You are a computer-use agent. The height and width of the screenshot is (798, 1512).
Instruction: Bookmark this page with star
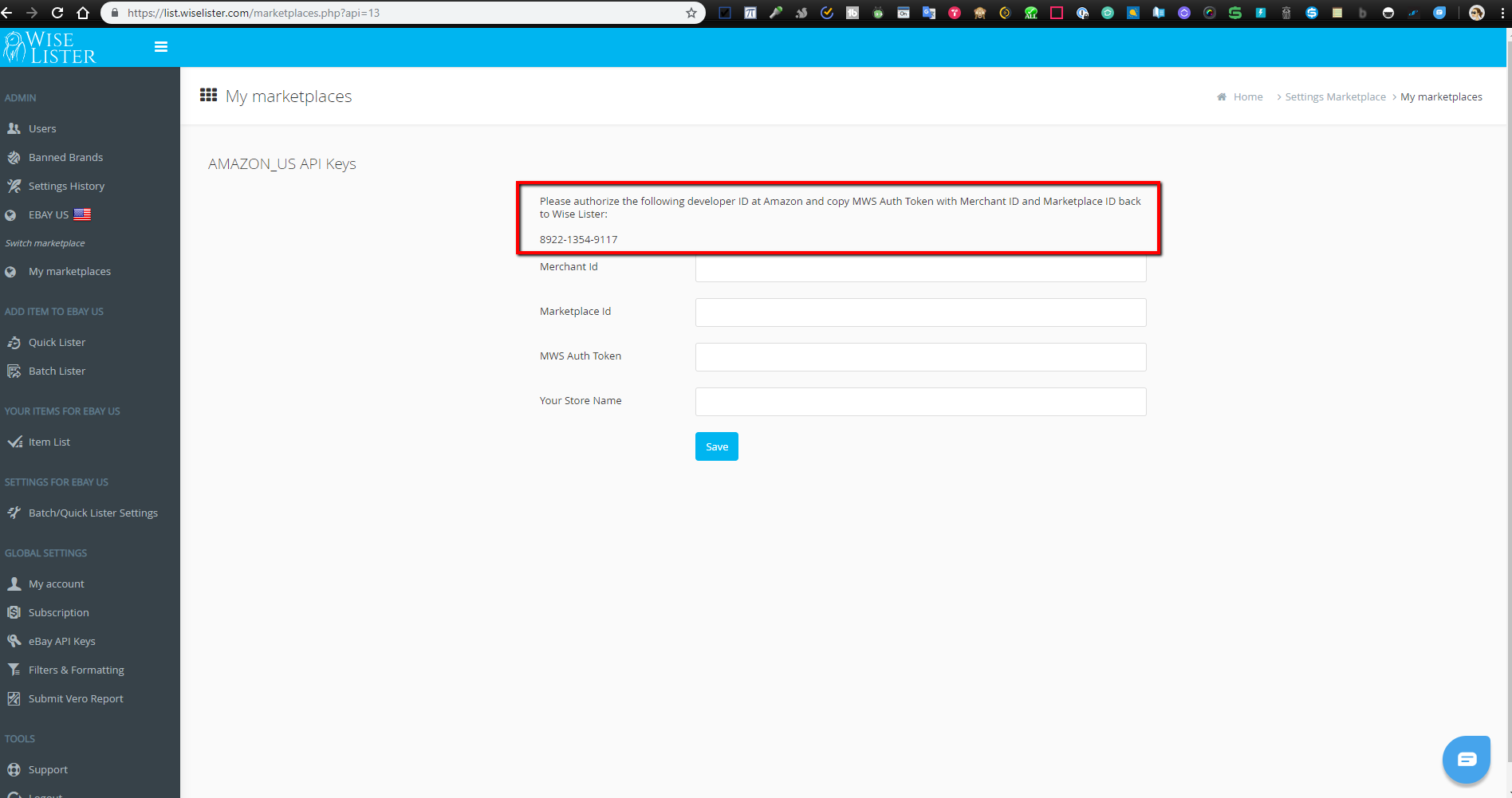click(x=691, y=13)
